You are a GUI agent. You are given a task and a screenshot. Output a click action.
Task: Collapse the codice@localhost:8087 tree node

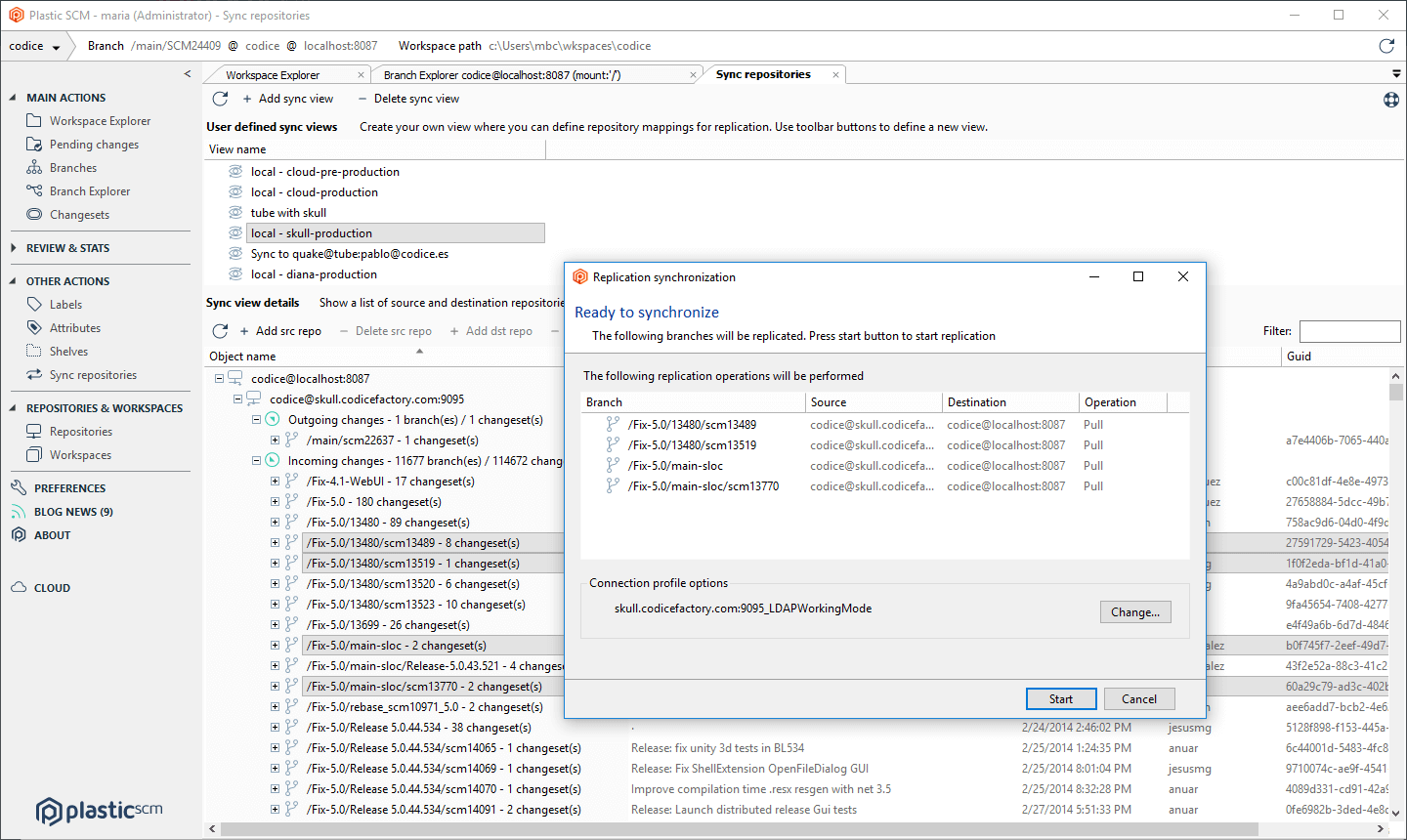(x=219, y=379)
